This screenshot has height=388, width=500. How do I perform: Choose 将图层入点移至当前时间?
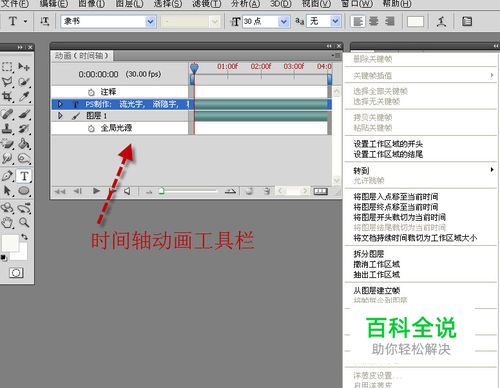[396, 196]
